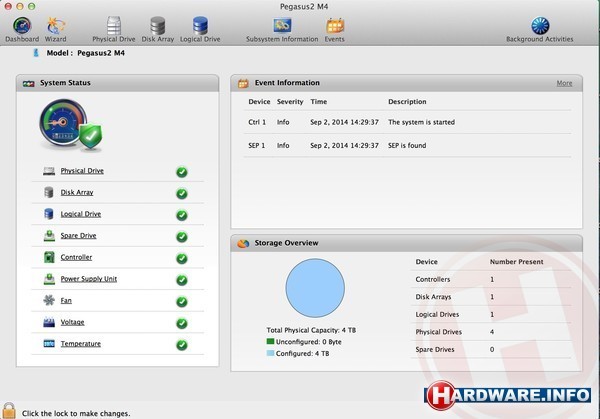Screen dimensions: 600x419
Task: Click the Controllers row in Storage Overview
Action: pos(491,279)
